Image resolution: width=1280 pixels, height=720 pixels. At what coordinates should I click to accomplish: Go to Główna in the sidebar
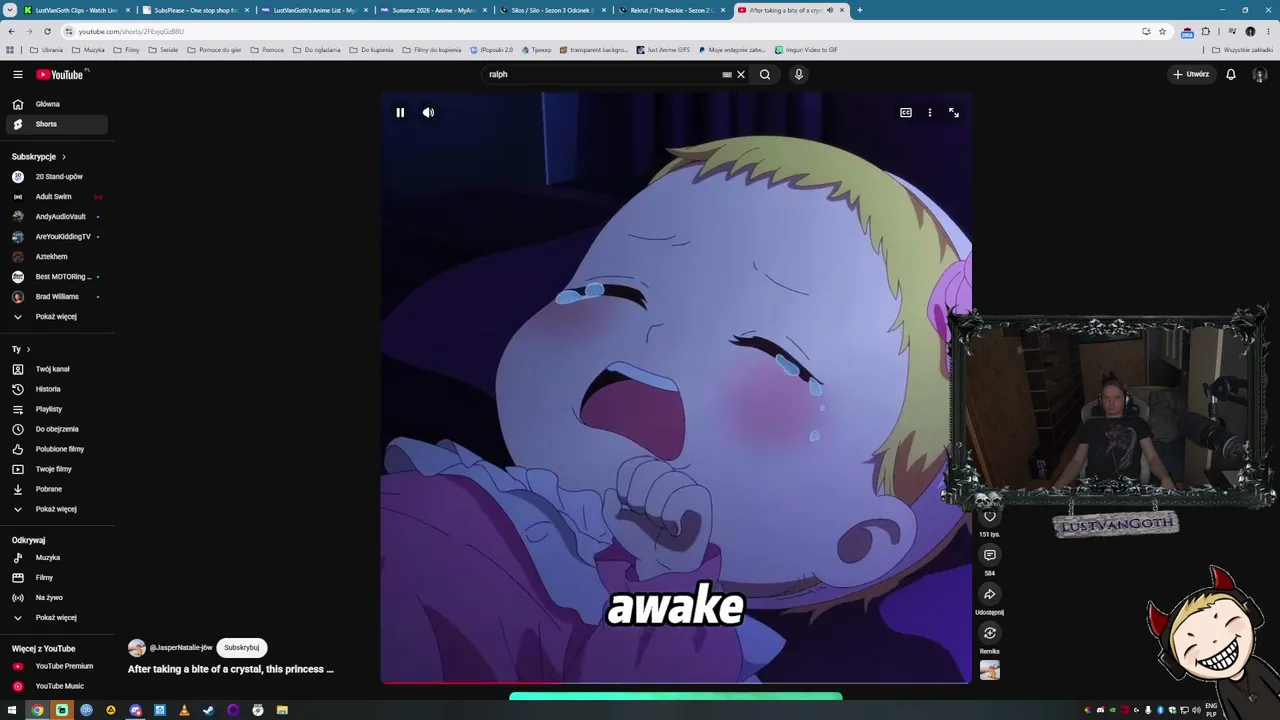pyautogui.click(x=56, y=104)
